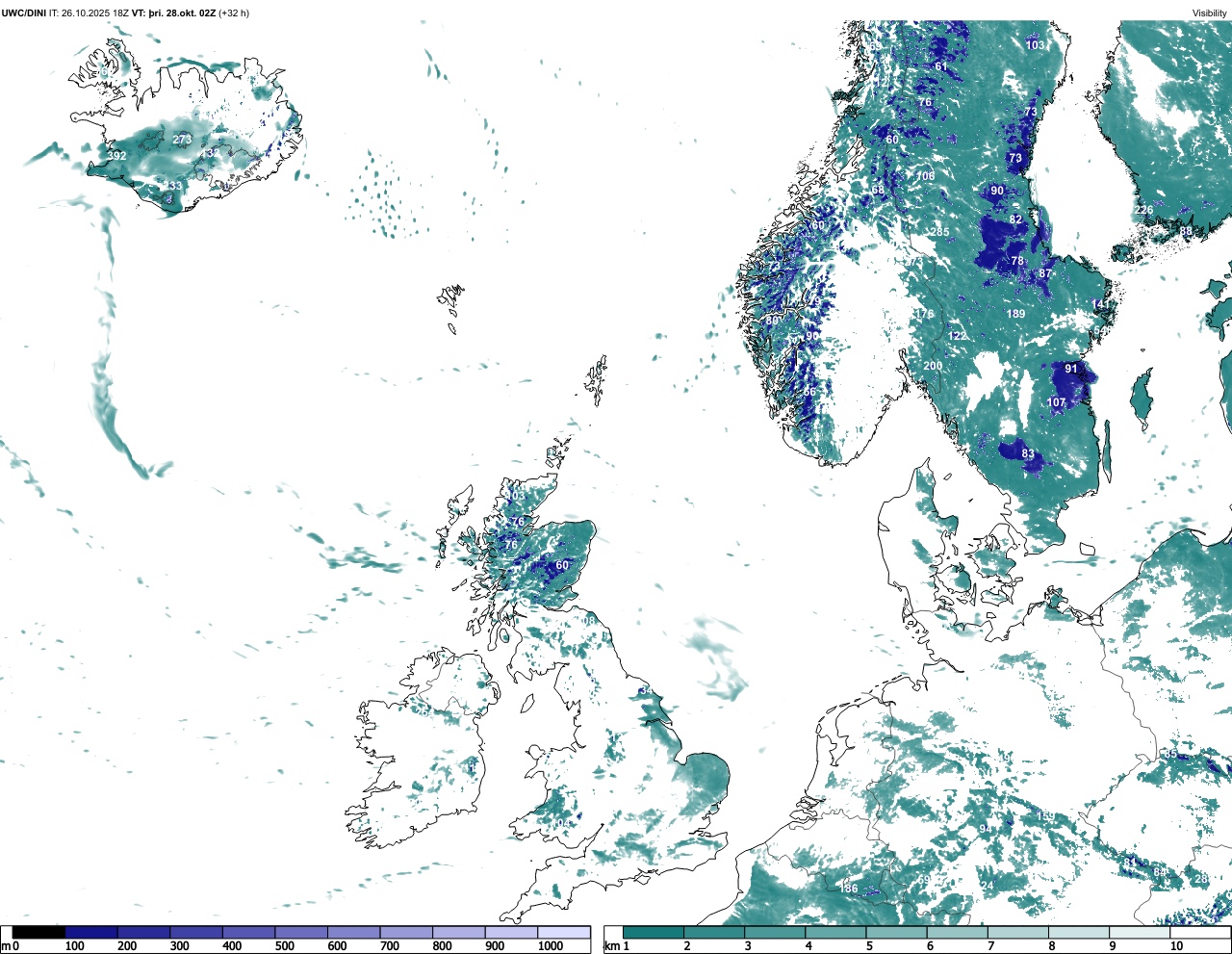Image resolution: width=1232 pixels, height=954 pixels.
Task: Click the "122" value in Sweden
Action: tap(958, 336)
